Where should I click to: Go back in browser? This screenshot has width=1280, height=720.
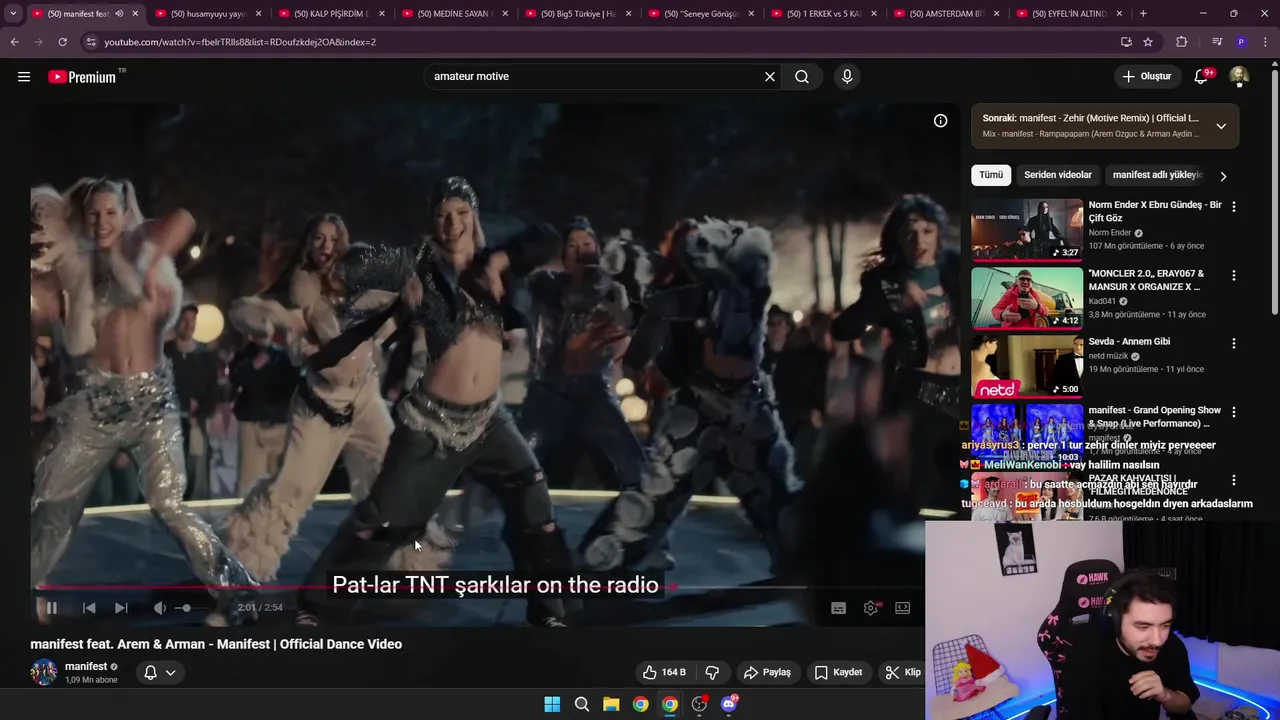click(14, 42)
